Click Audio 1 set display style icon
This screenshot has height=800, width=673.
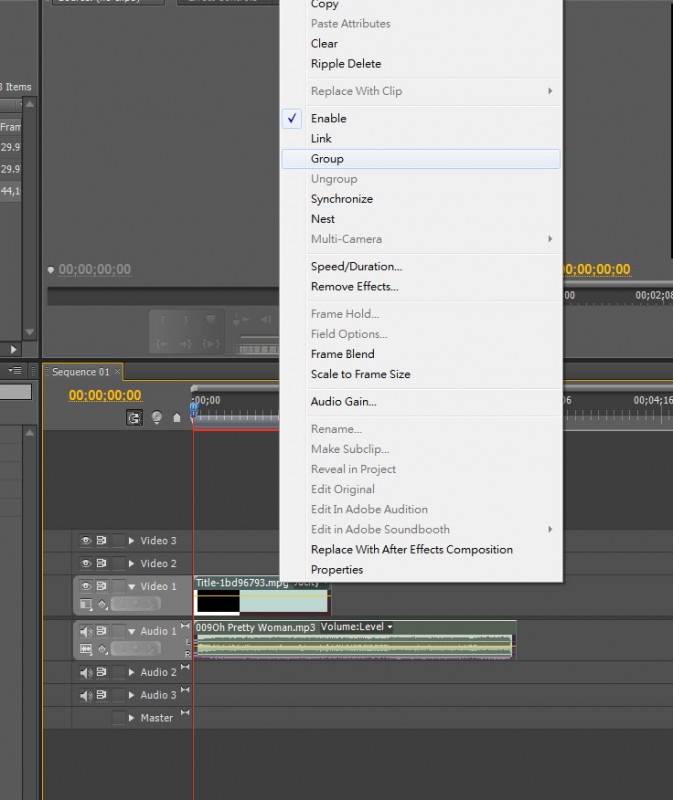pos(86,649)
